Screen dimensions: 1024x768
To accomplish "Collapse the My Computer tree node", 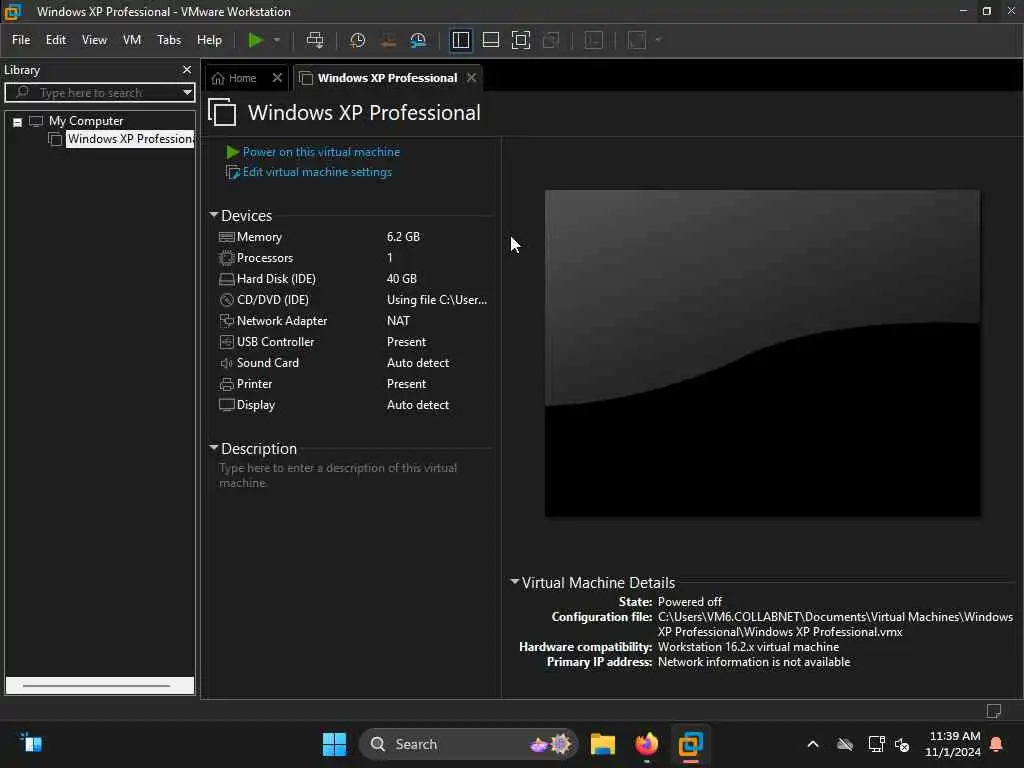I will click(18, 121).
